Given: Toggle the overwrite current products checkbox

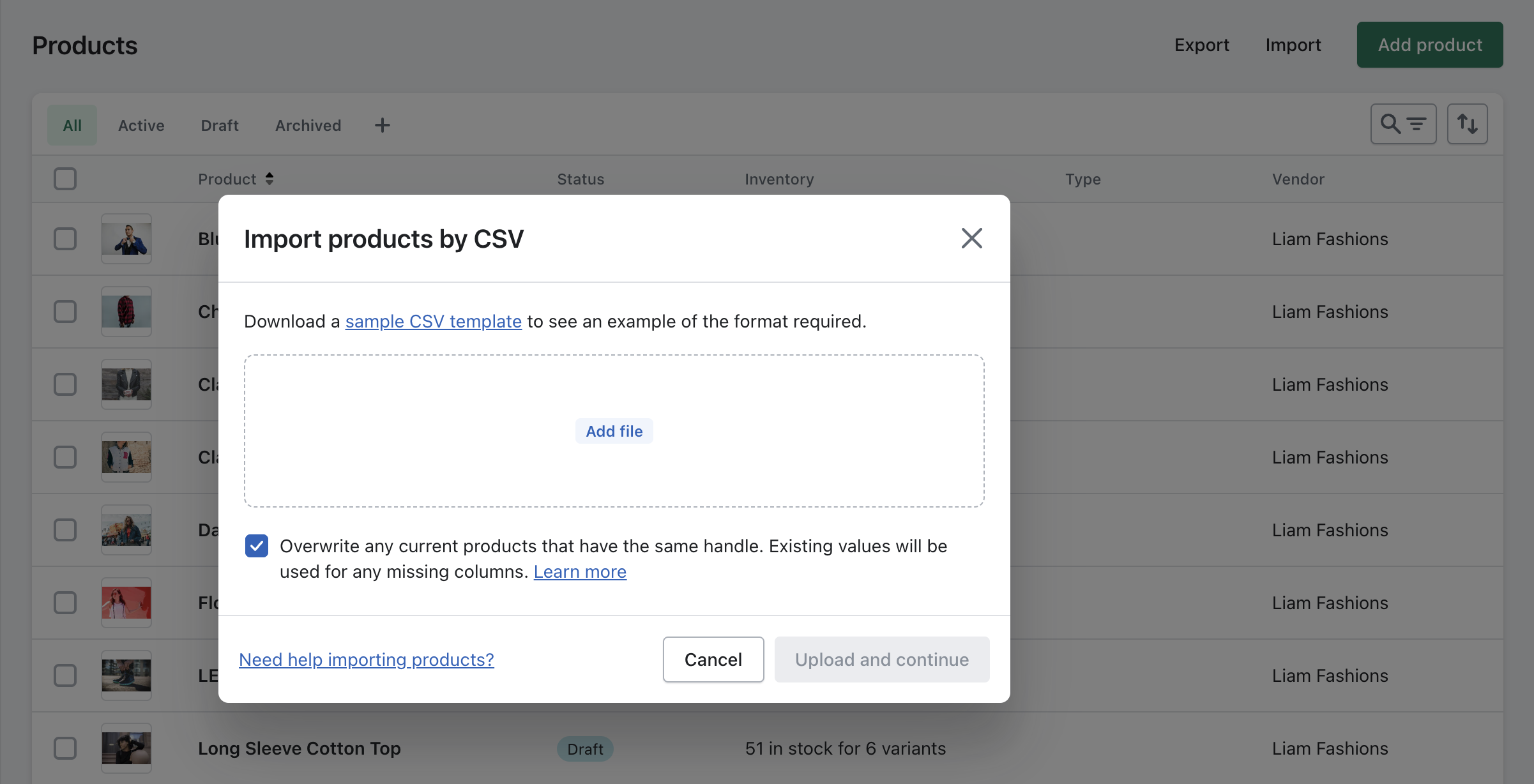Looking at the screenshot, I should 257,546.
